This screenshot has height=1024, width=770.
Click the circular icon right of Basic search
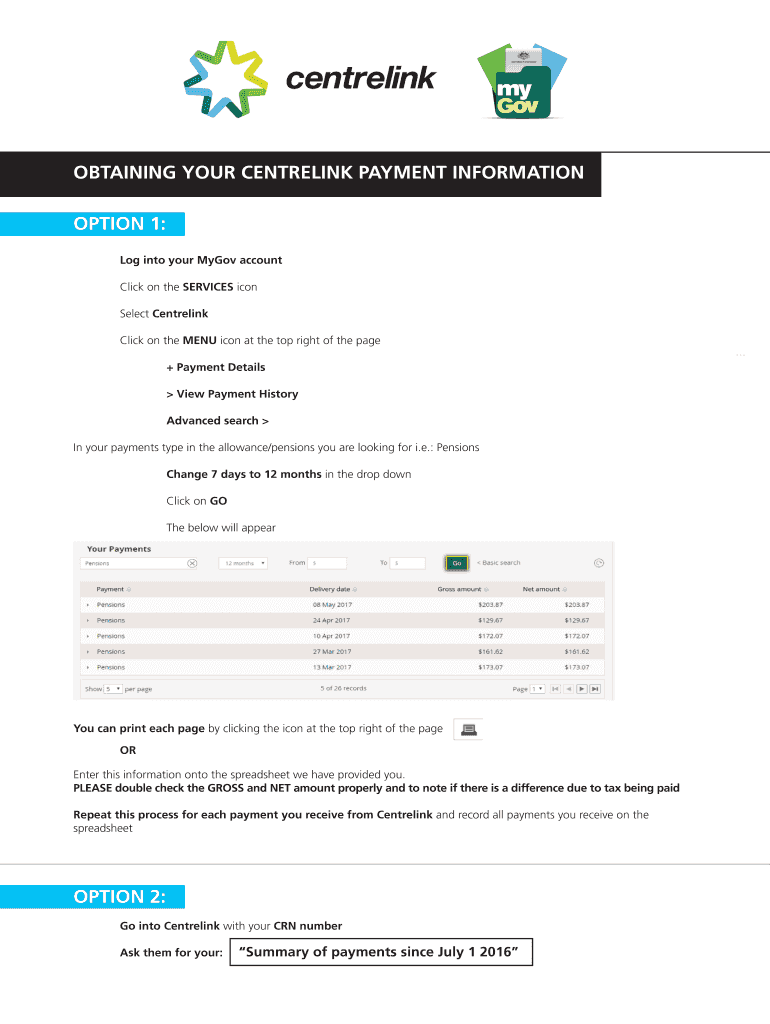click(598, 563)
